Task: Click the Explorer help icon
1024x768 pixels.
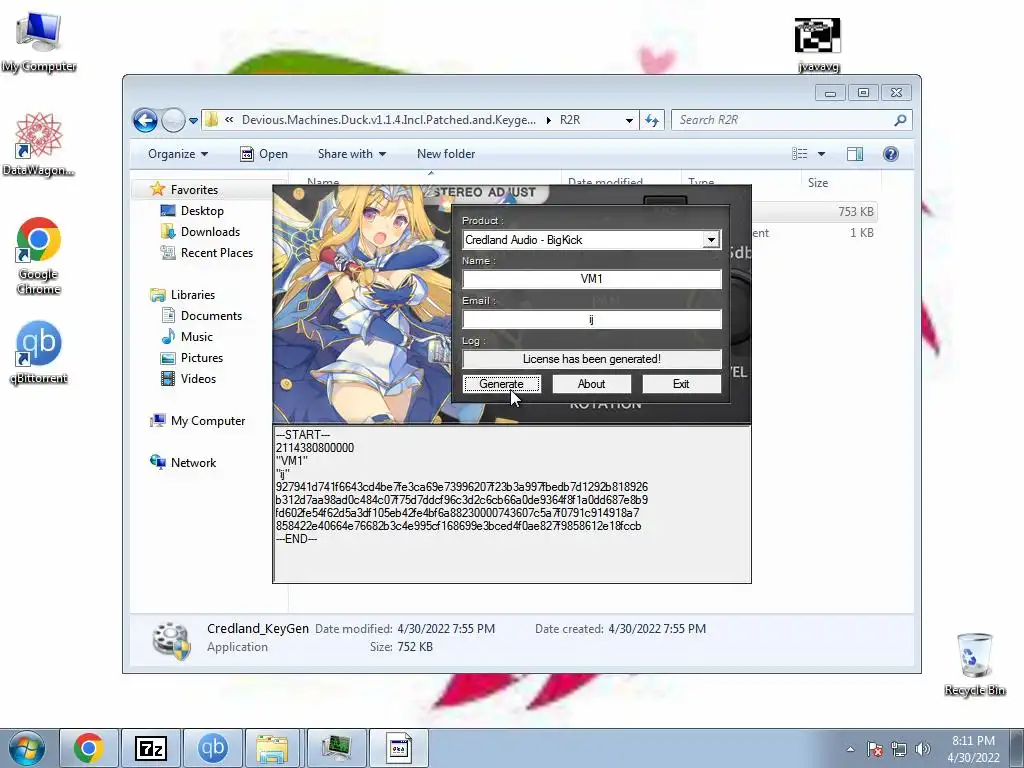Action: pos(891,154)
